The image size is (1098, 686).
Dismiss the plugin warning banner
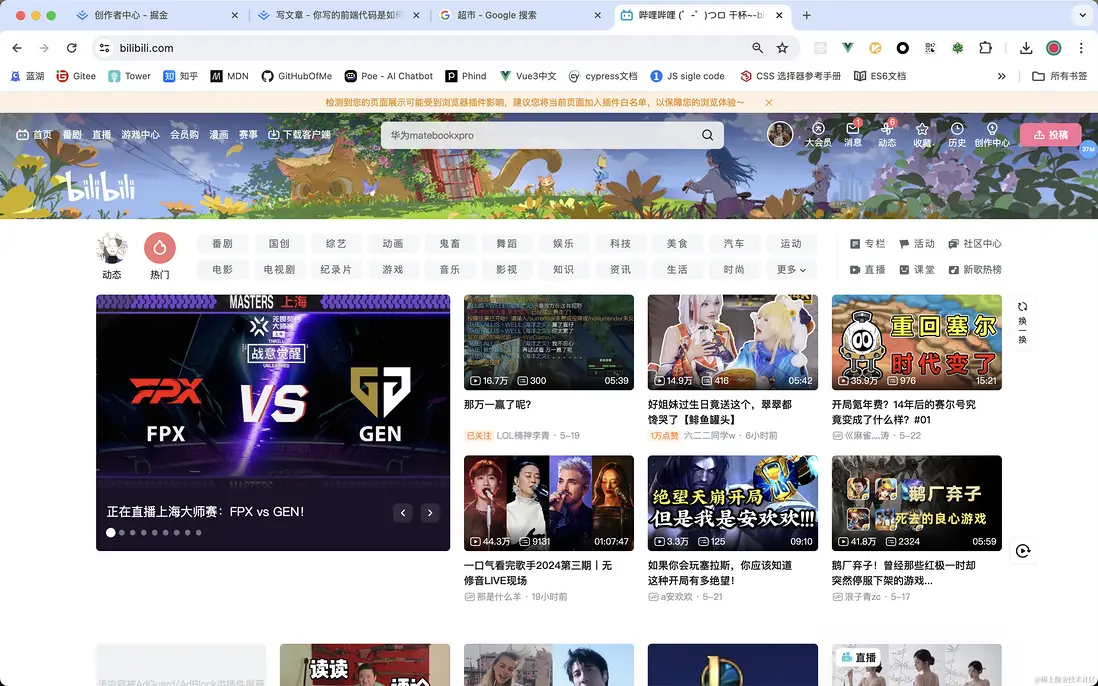[x=768, y=102]
